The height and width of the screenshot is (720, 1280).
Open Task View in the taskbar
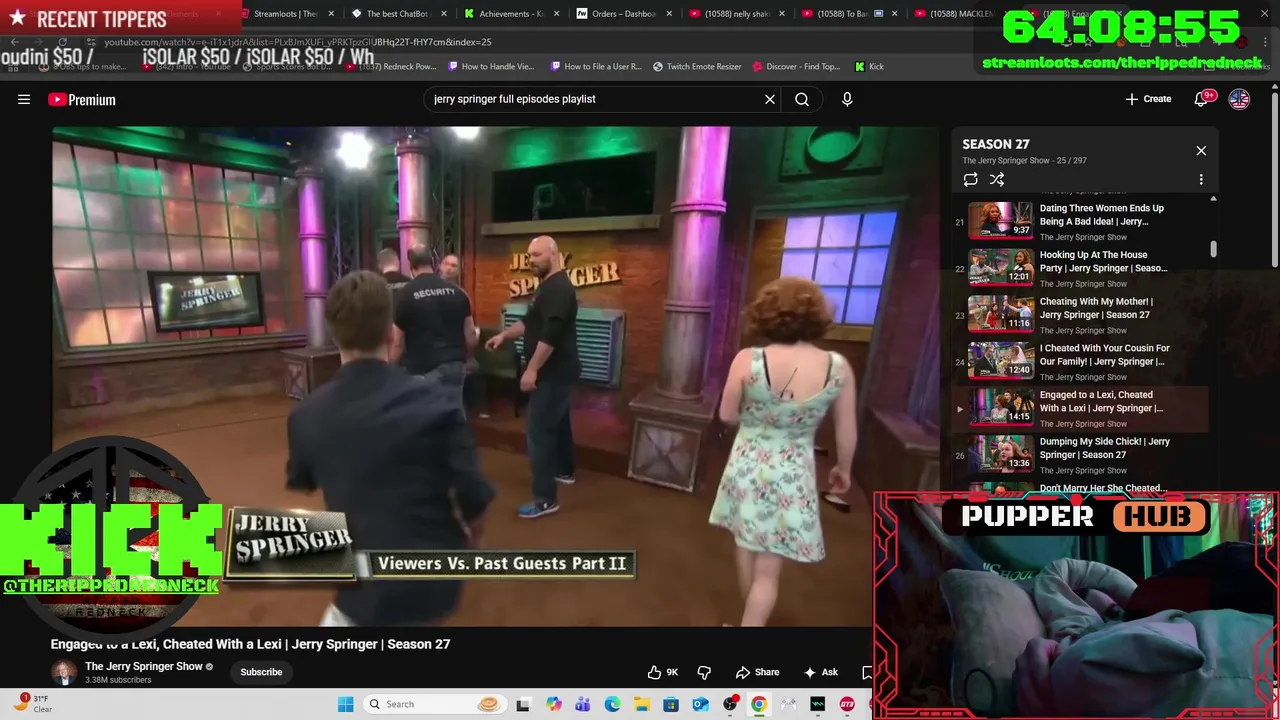click(522, 704)
